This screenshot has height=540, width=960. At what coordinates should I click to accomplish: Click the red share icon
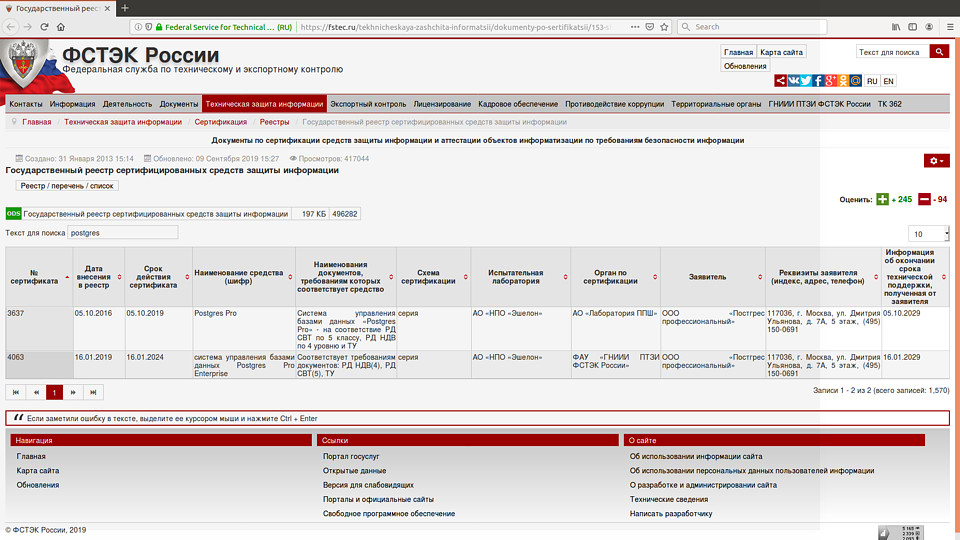781,81
